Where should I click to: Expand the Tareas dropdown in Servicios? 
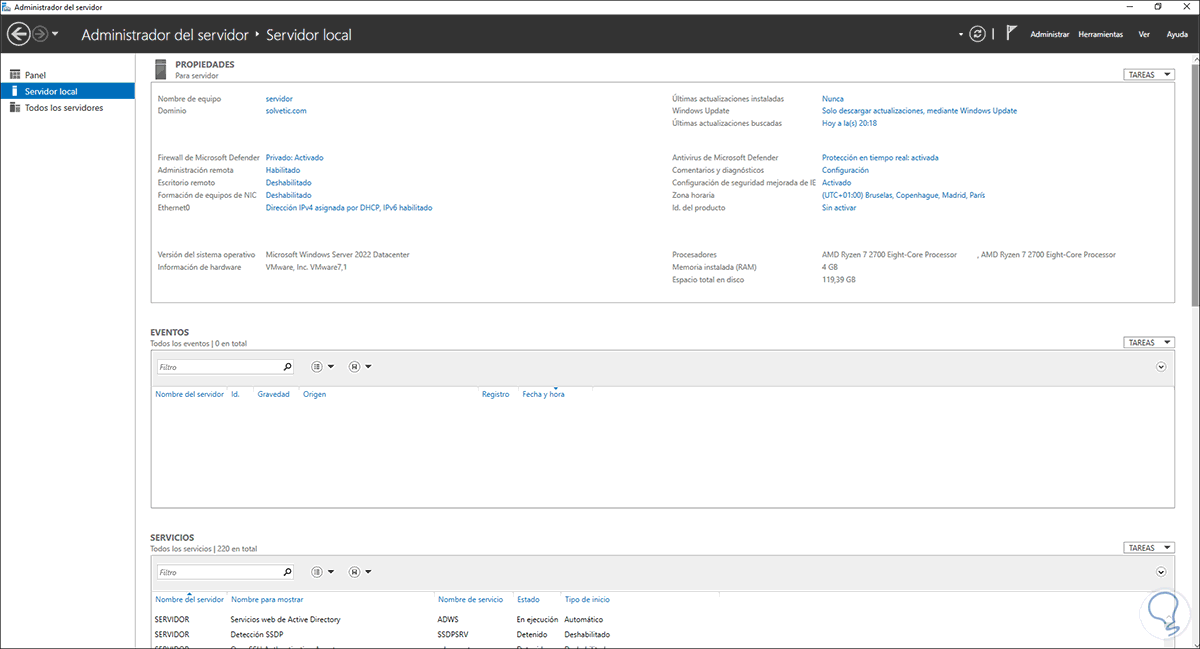(x=1148, y=548)
